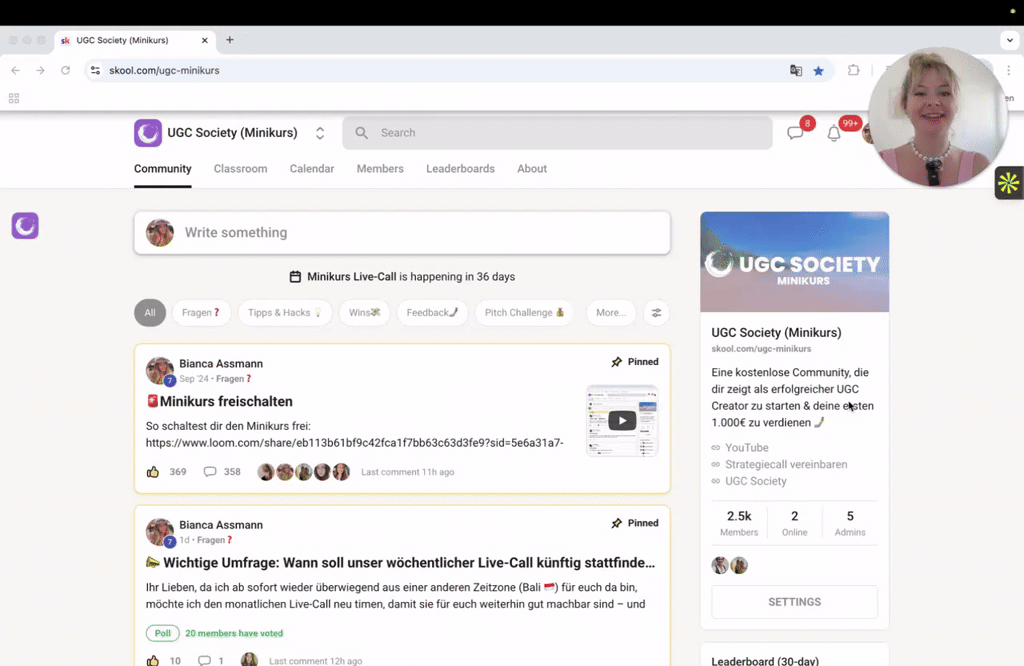1024x666 pixels.
Task: Open the YouTube link in sidebar
Action: 747,448
